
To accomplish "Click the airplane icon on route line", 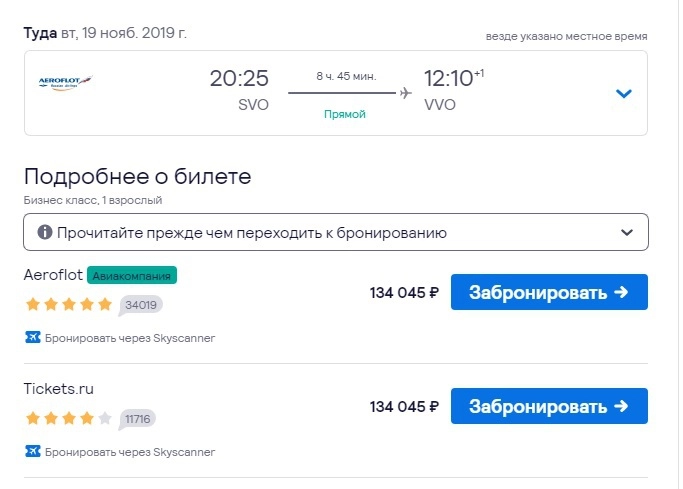I will click(x=405, y=93).
